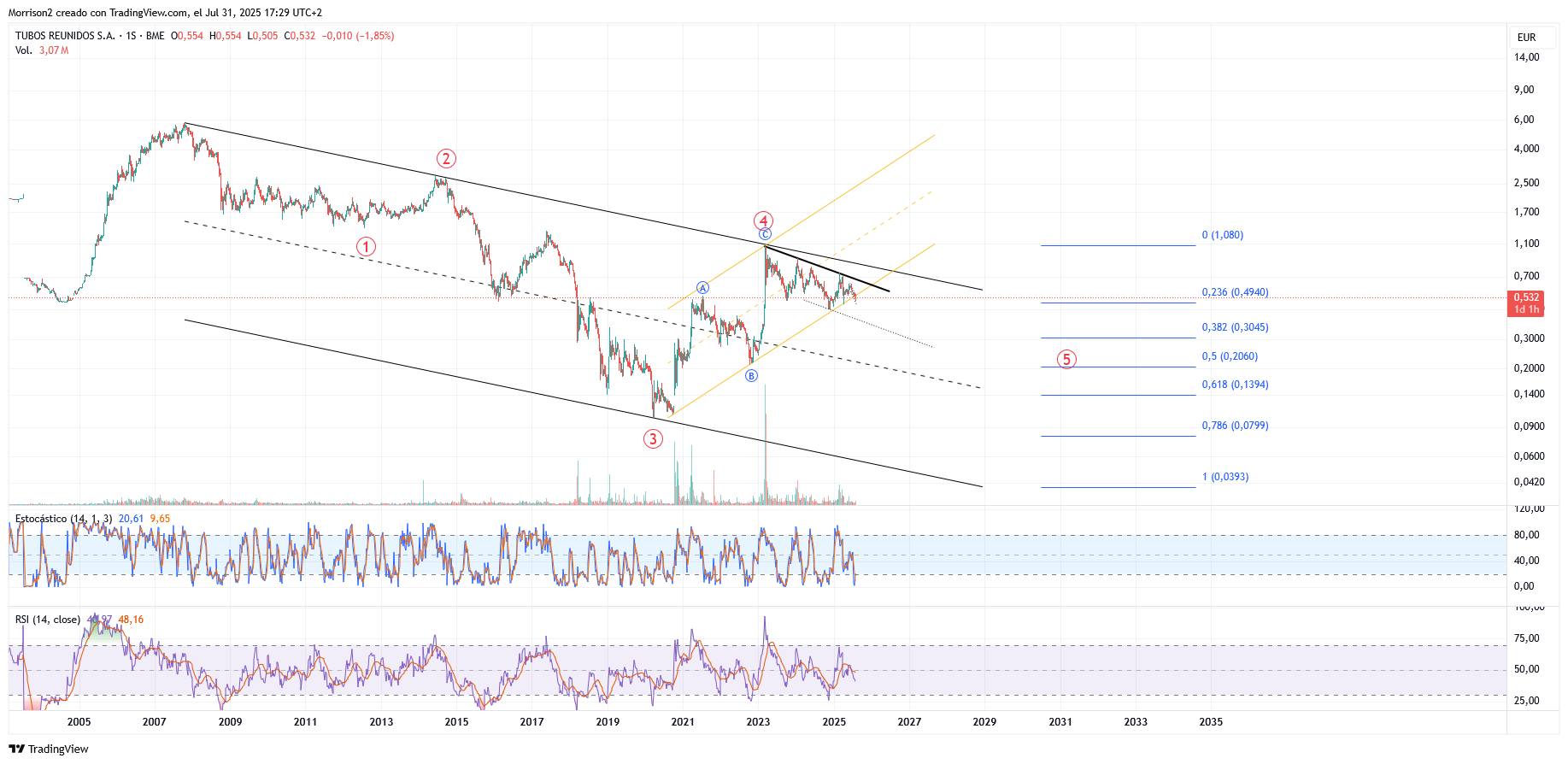The image size is (1568, 764).
Task: Select the red circled wave 1 marker
Action: [366, 246]
